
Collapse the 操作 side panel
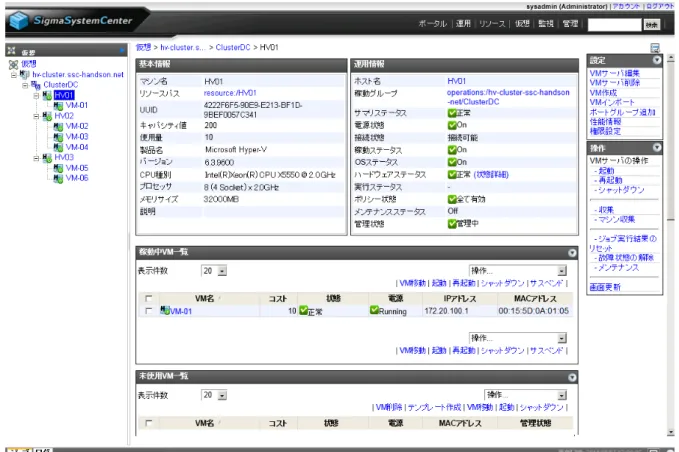point(656,148)
